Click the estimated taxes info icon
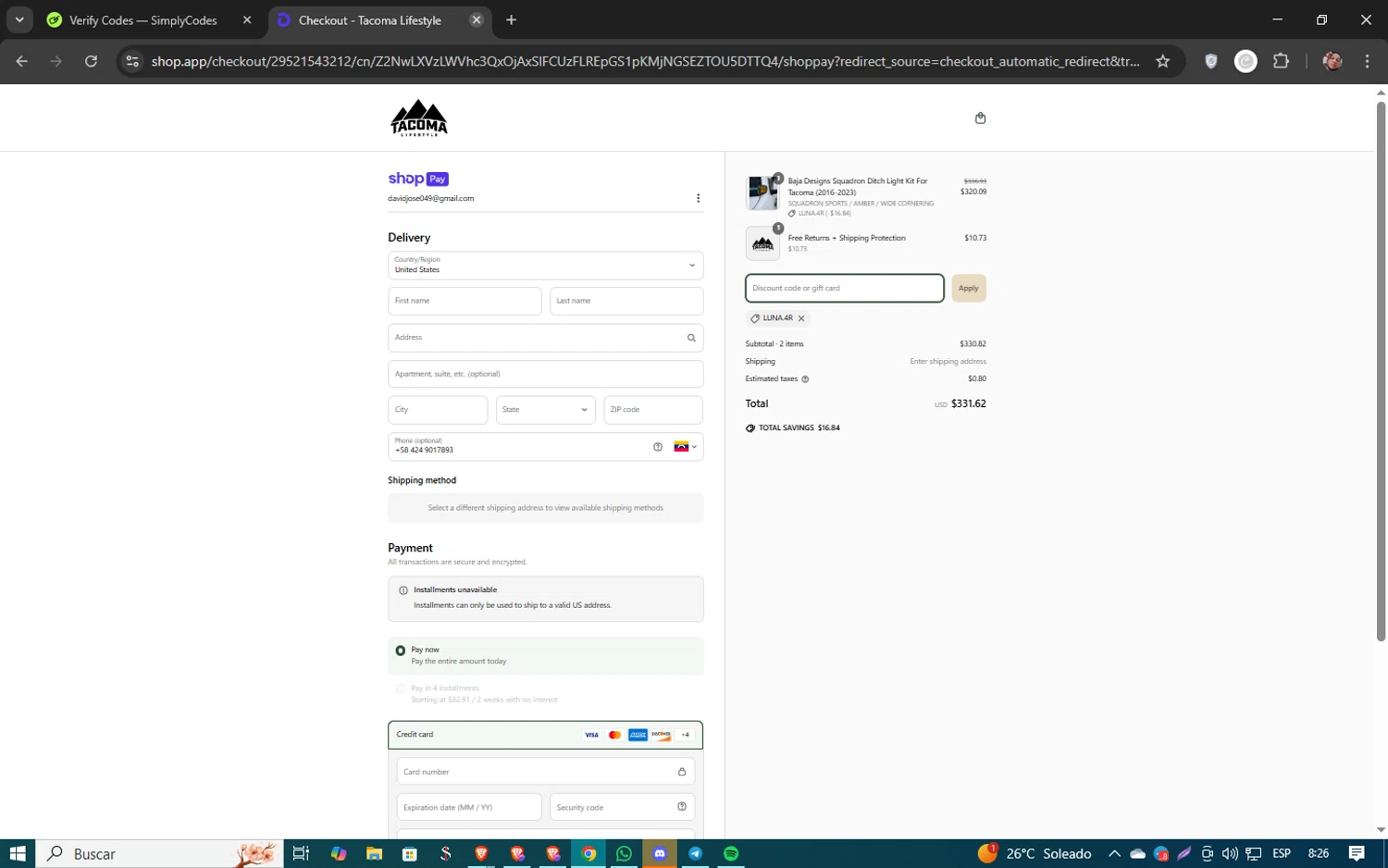Image resolution: width=1388 pixels, height=868 pixels. [x=805, y=379]
